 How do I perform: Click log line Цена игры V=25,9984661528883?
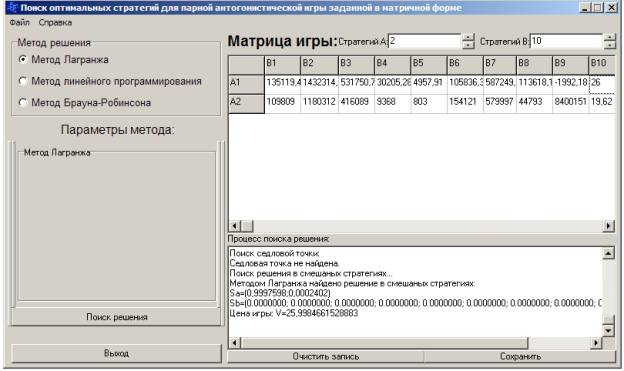(x=294, y=313)
